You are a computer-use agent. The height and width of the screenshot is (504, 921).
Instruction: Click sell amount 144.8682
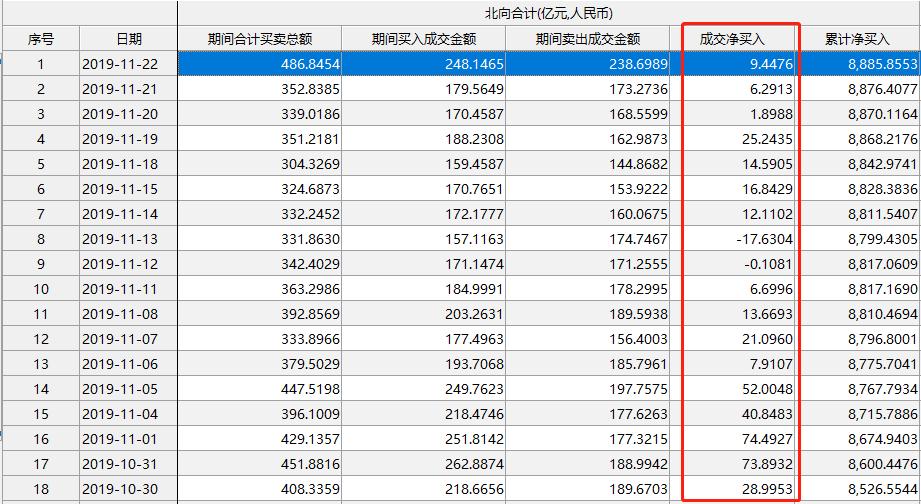coord(587,163)
